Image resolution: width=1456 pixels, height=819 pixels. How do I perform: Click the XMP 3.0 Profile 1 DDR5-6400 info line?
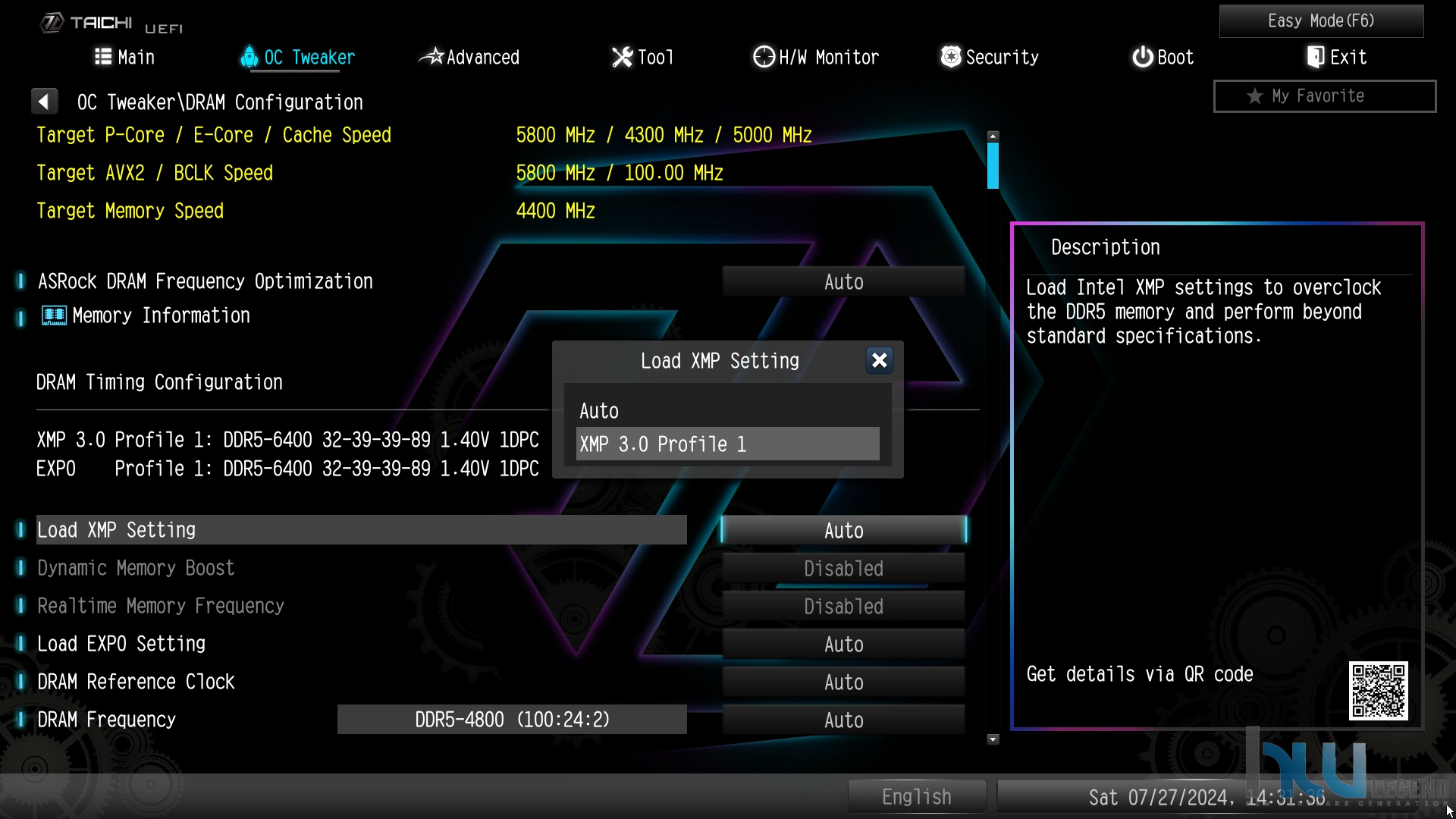[287, 440]
